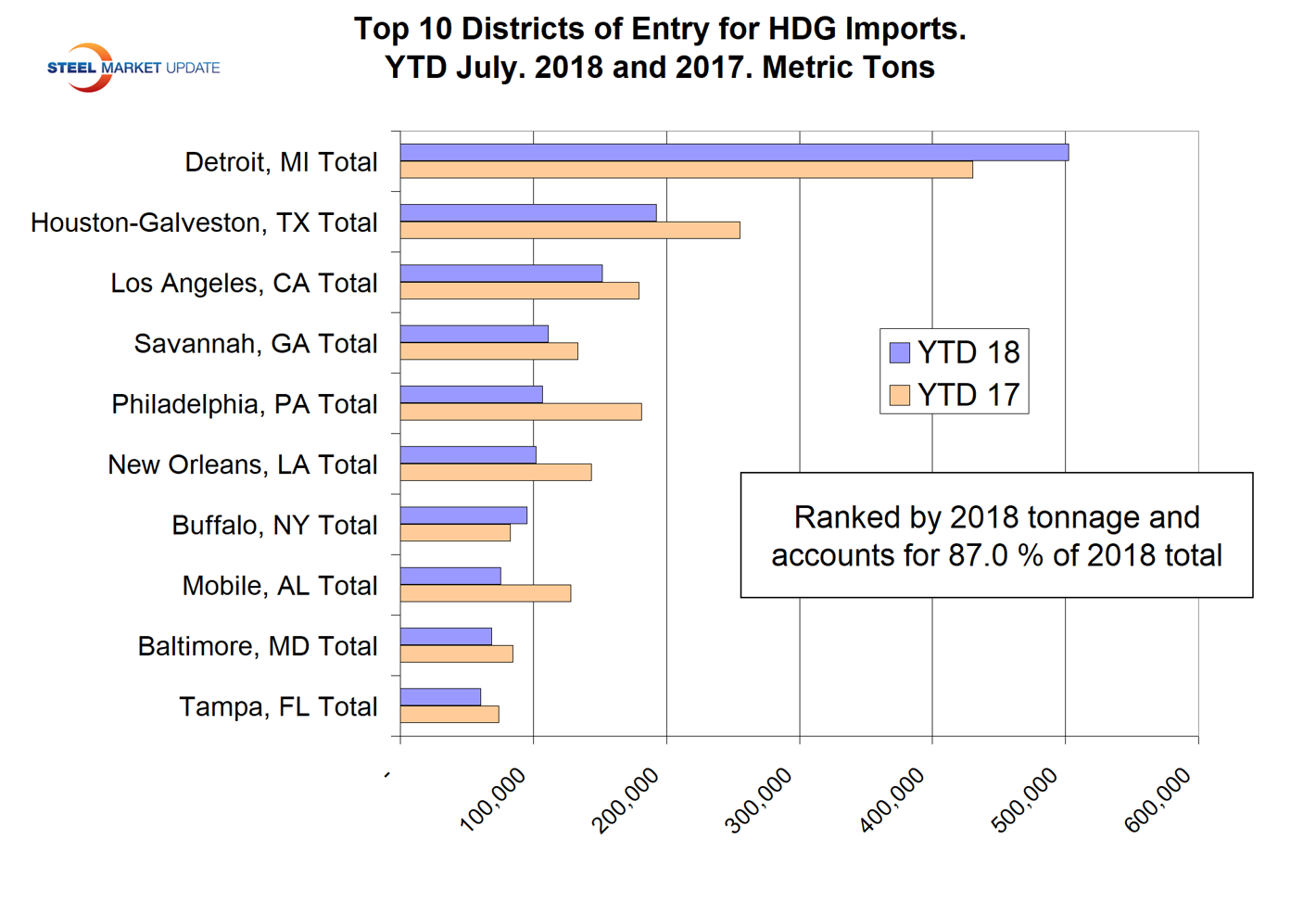This screenshot has width=1316, height=902.
Task: Click the Steel Market Update logo
Action: (133, 68)
